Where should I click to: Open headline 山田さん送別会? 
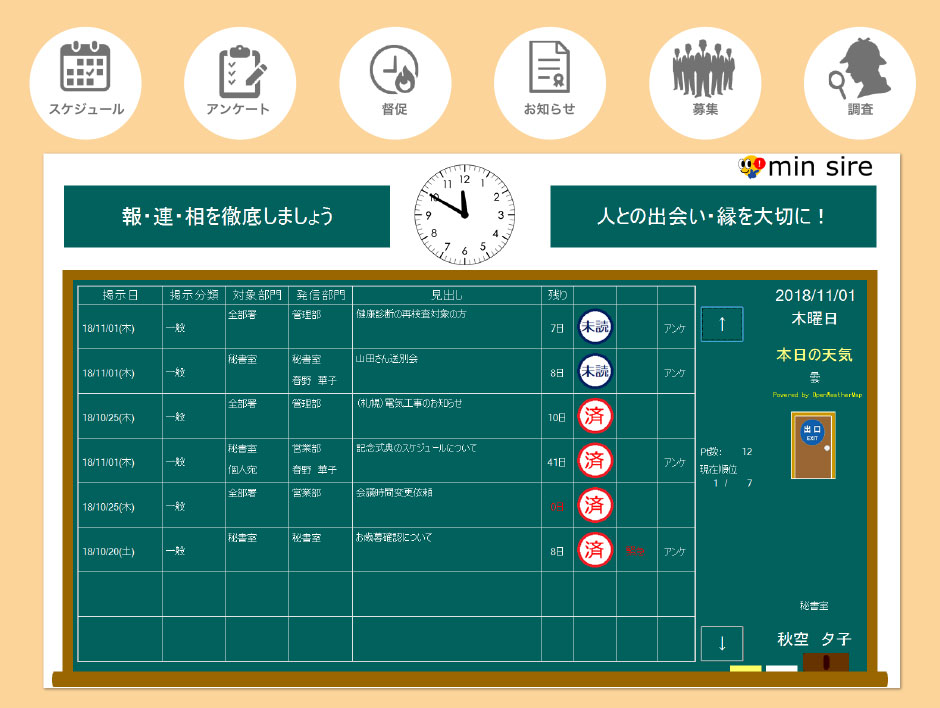(x=387, y=358)
